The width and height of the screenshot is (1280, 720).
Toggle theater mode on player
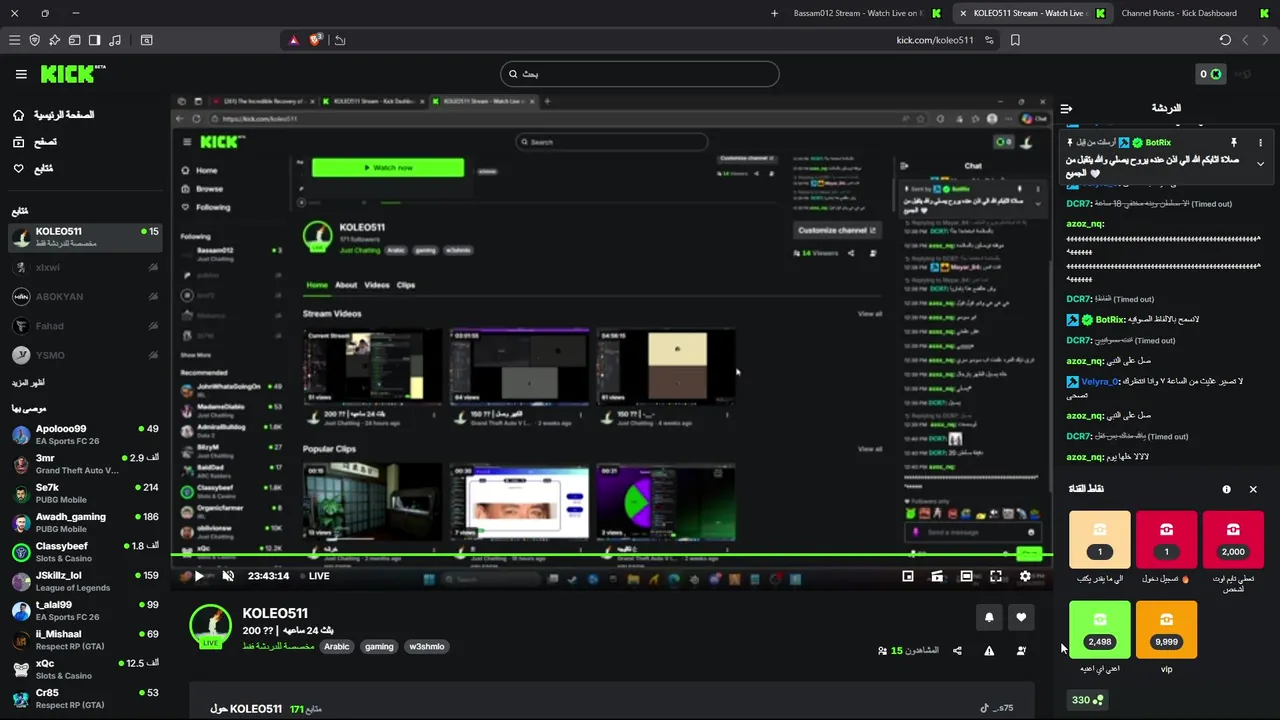[x=966, y=576]
